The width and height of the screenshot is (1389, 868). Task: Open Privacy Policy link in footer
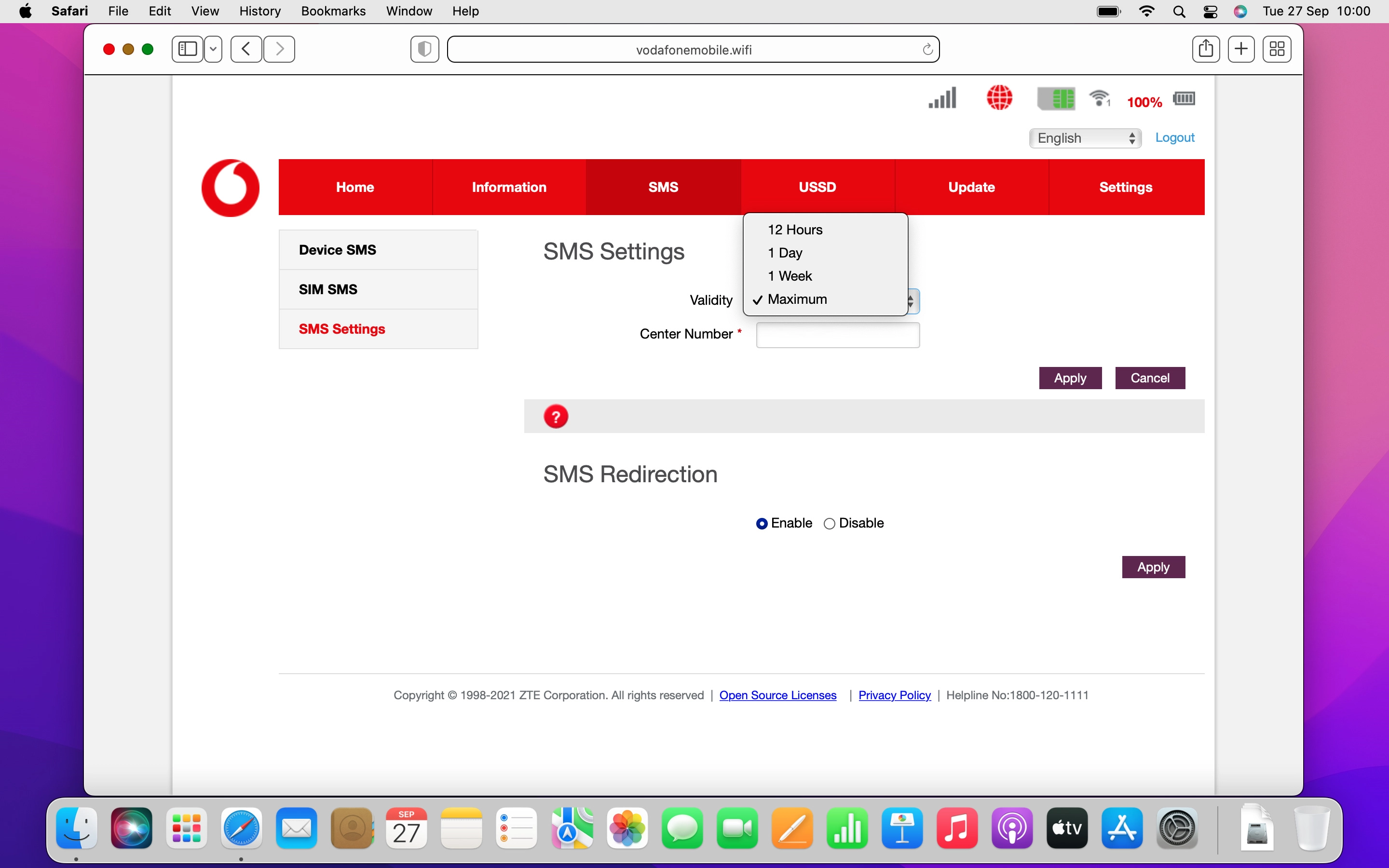(894, 695)
